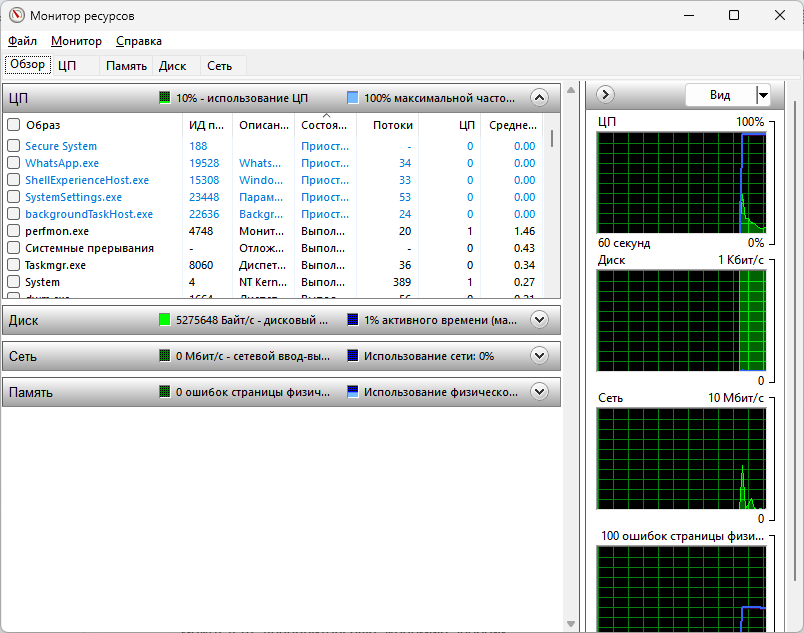Open the Файл menu
This screenshot has width=804, height=633.
pyautogui.click(x=22, y=41)
